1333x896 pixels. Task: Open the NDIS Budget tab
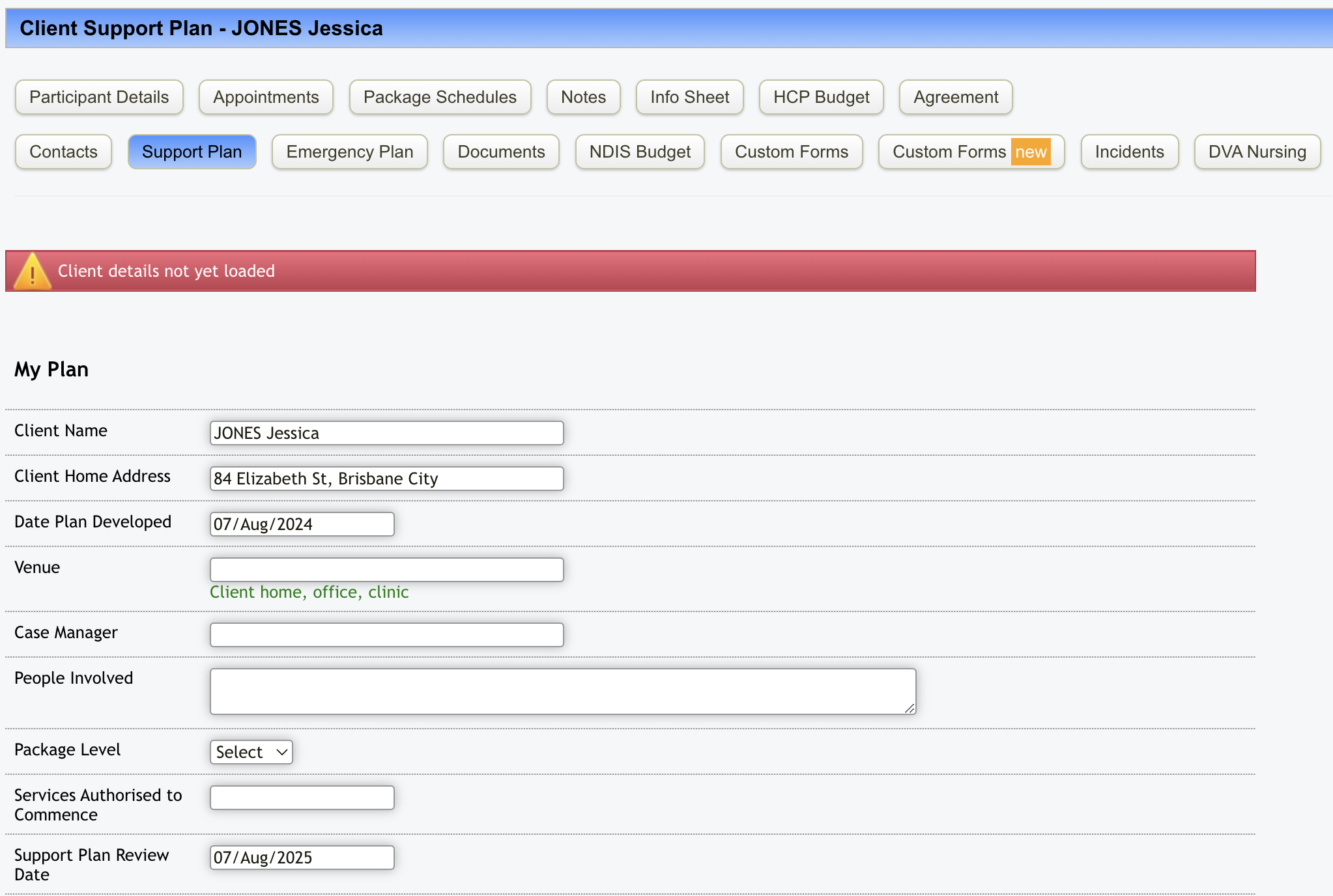click(x=640, y=152)
